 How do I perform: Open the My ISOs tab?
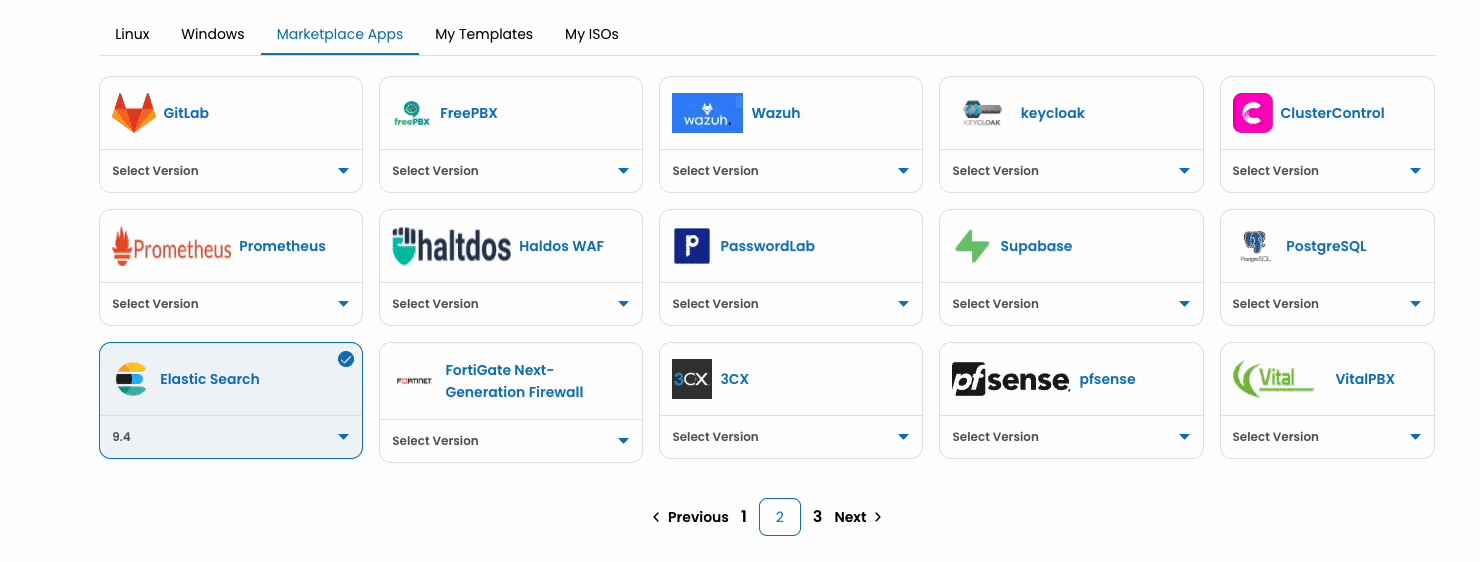pos(592,34)
